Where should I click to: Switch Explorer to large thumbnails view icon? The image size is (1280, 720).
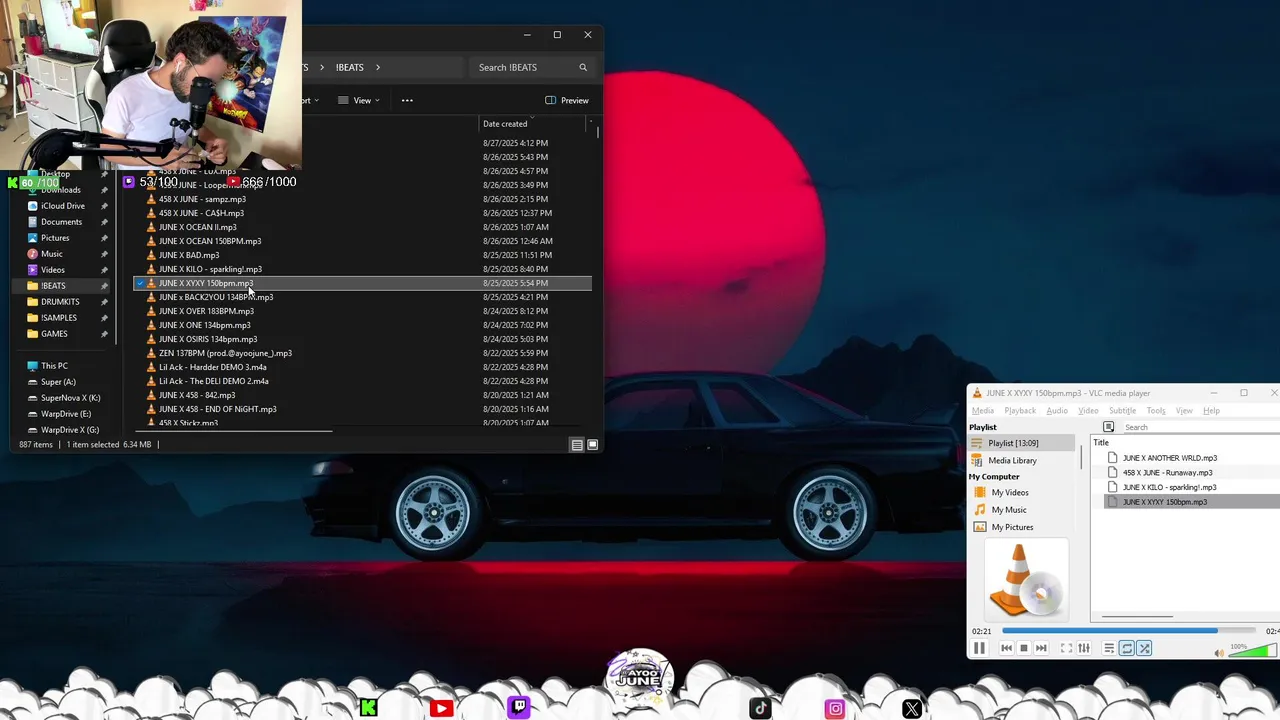click(x=592, y=445)
